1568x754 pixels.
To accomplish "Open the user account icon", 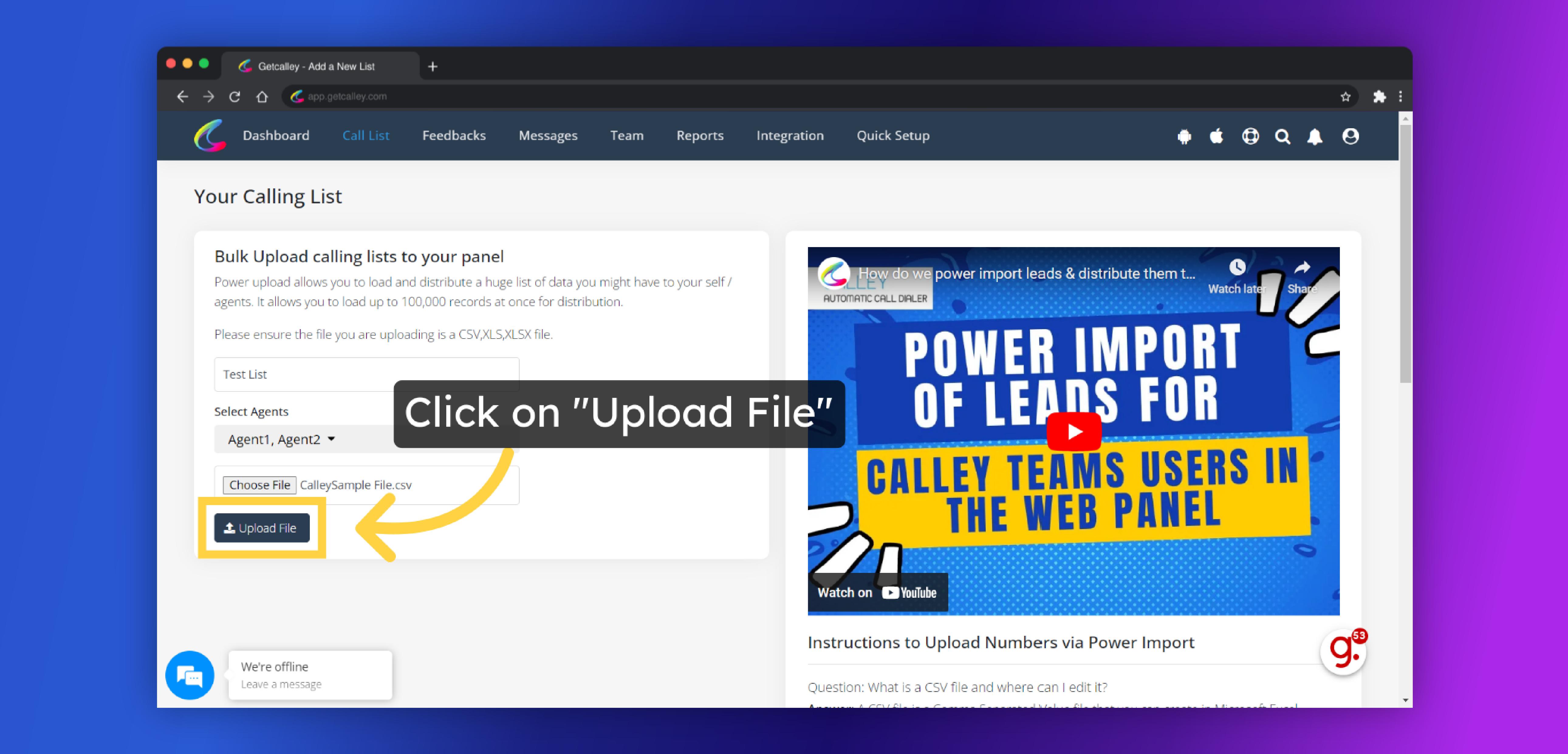I will pyautogui.click(x=1350, y=136).
